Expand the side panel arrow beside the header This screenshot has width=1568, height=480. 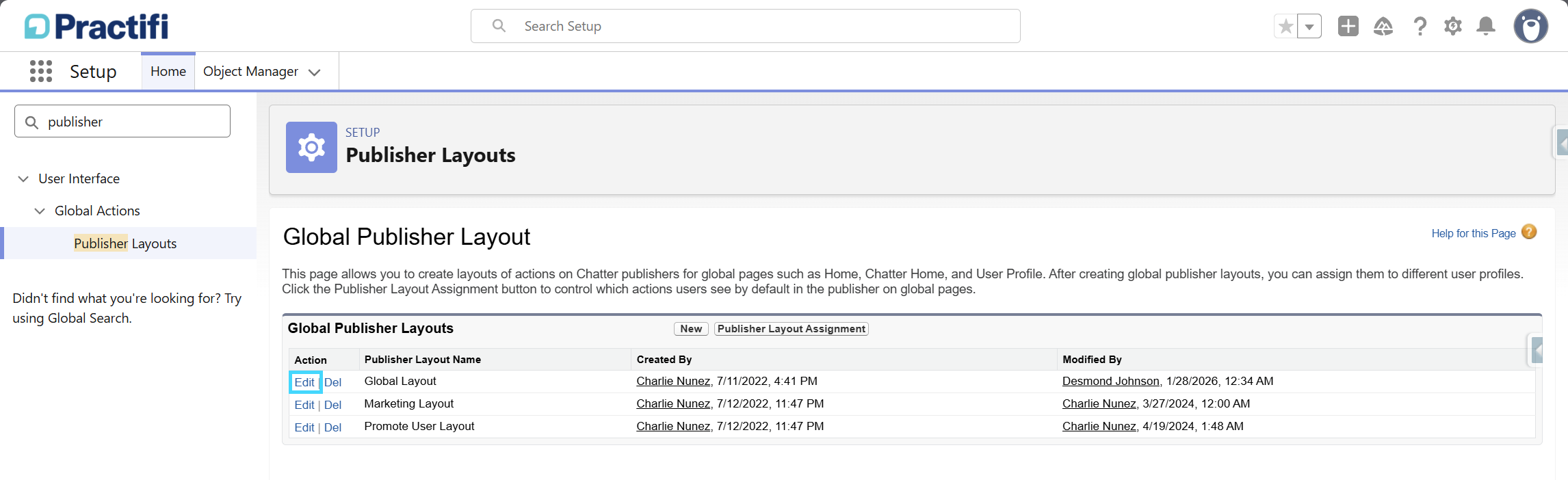pyautogui.click(x=1561, y=143)
